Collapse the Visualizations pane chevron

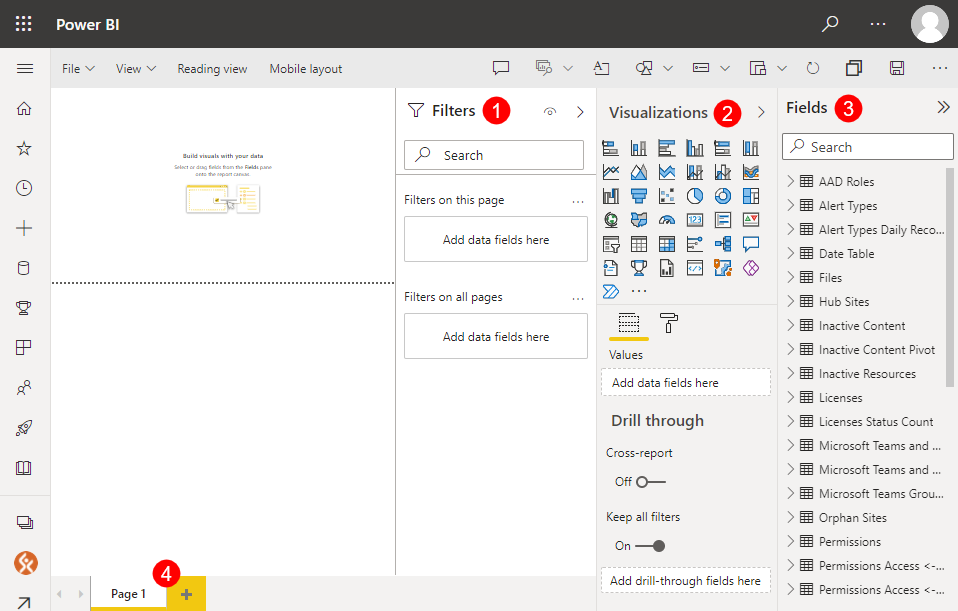(x=761, y=112)
